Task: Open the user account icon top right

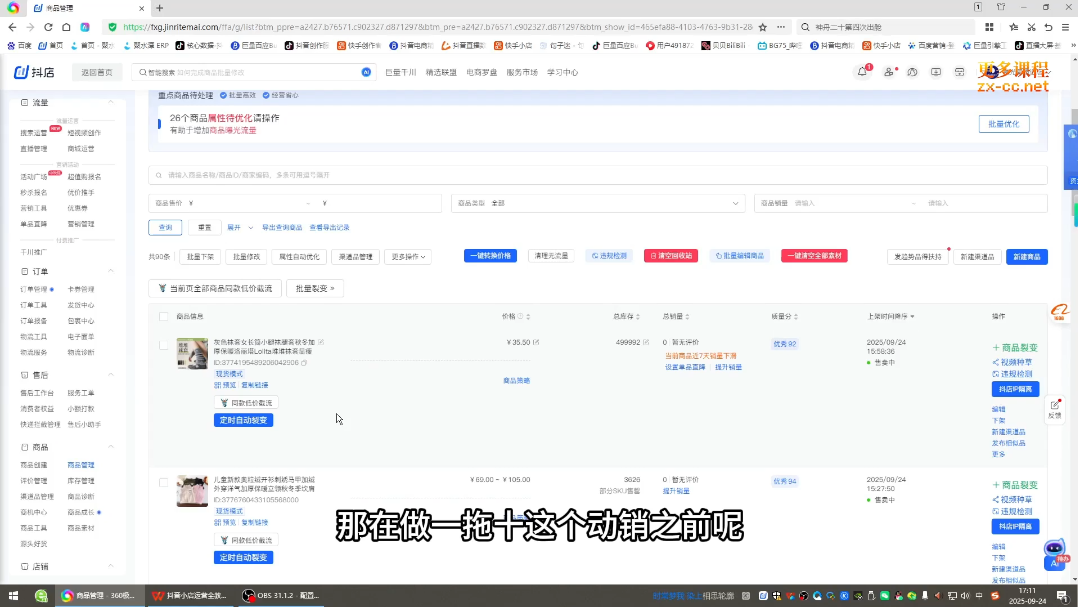Action: [890, 72]
